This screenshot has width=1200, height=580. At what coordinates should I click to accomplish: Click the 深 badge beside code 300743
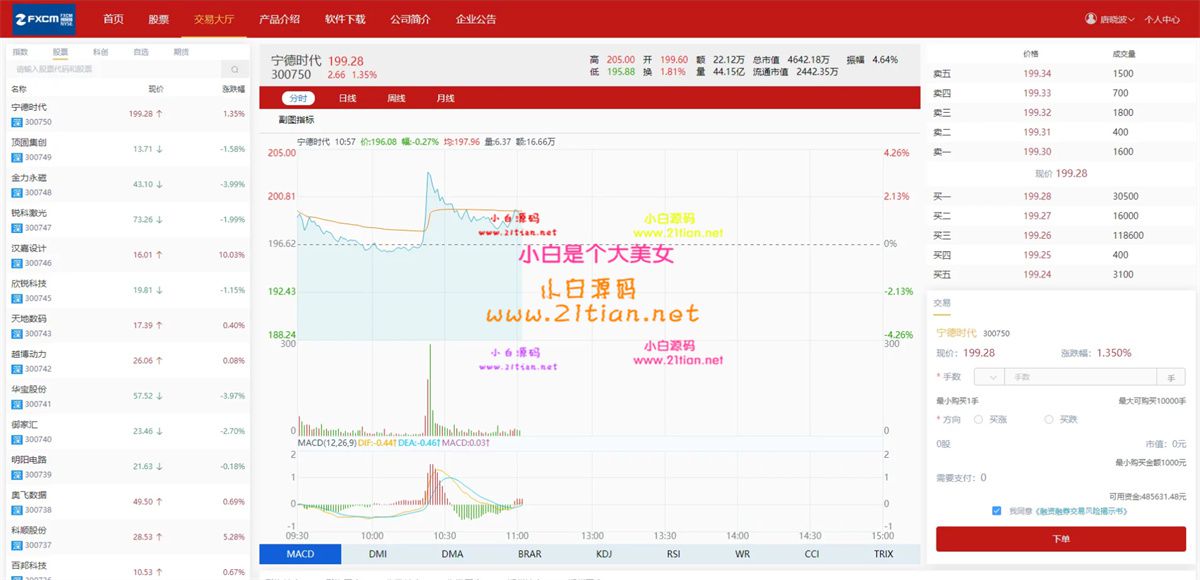click(16, 333)
